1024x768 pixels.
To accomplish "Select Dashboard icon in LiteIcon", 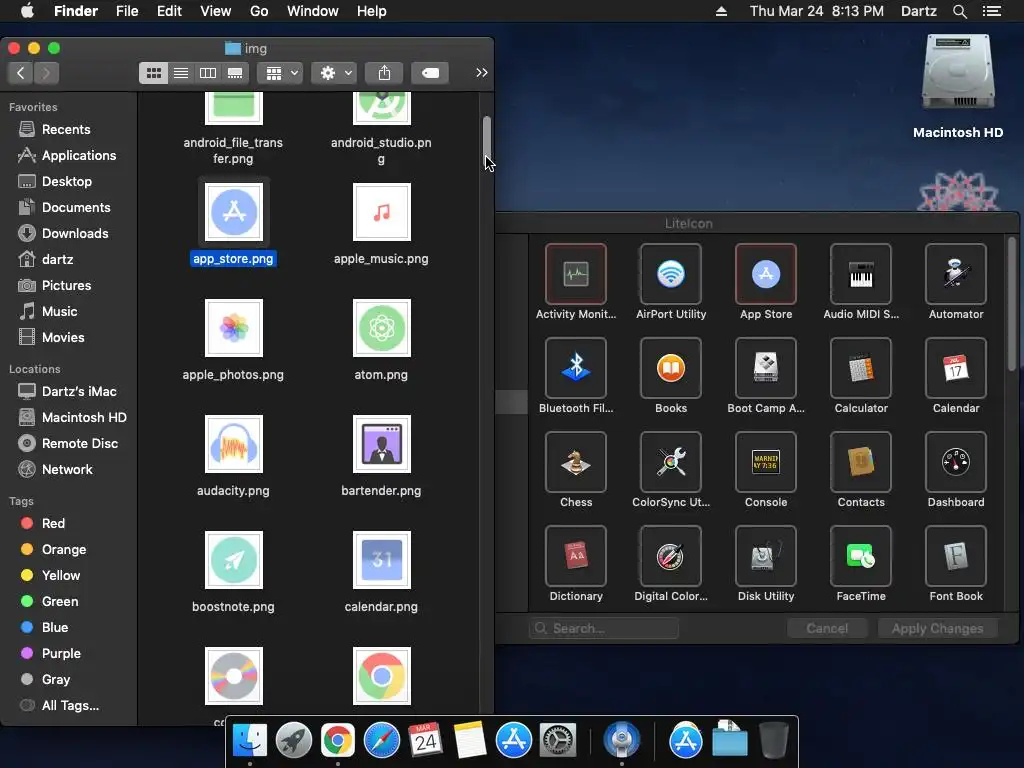I will click(x=955, y=462).
